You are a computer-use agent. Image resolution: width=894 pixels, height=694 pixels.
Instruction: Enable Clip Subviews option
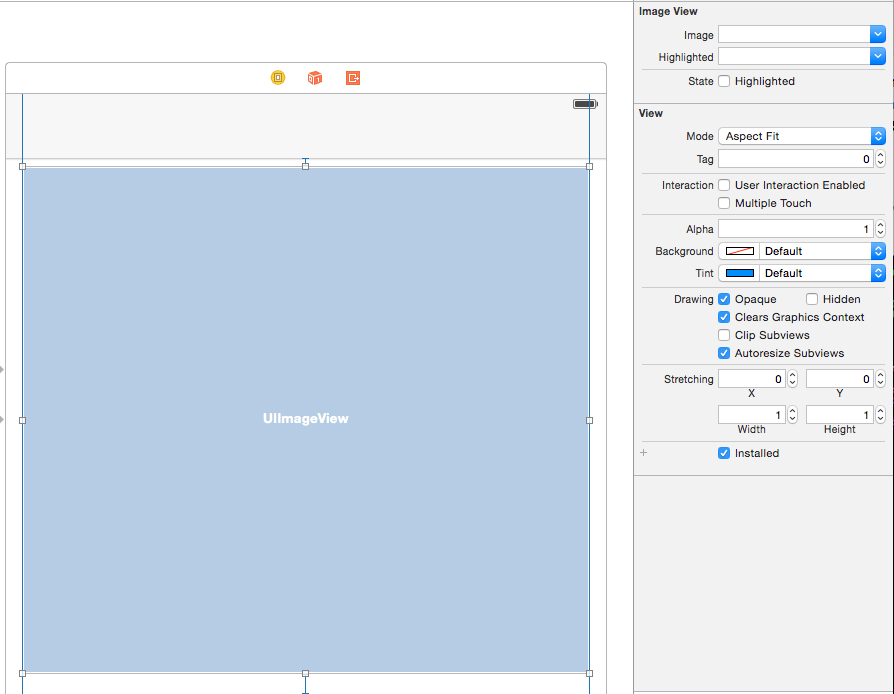pyautogui.click(x=724, y=335)
